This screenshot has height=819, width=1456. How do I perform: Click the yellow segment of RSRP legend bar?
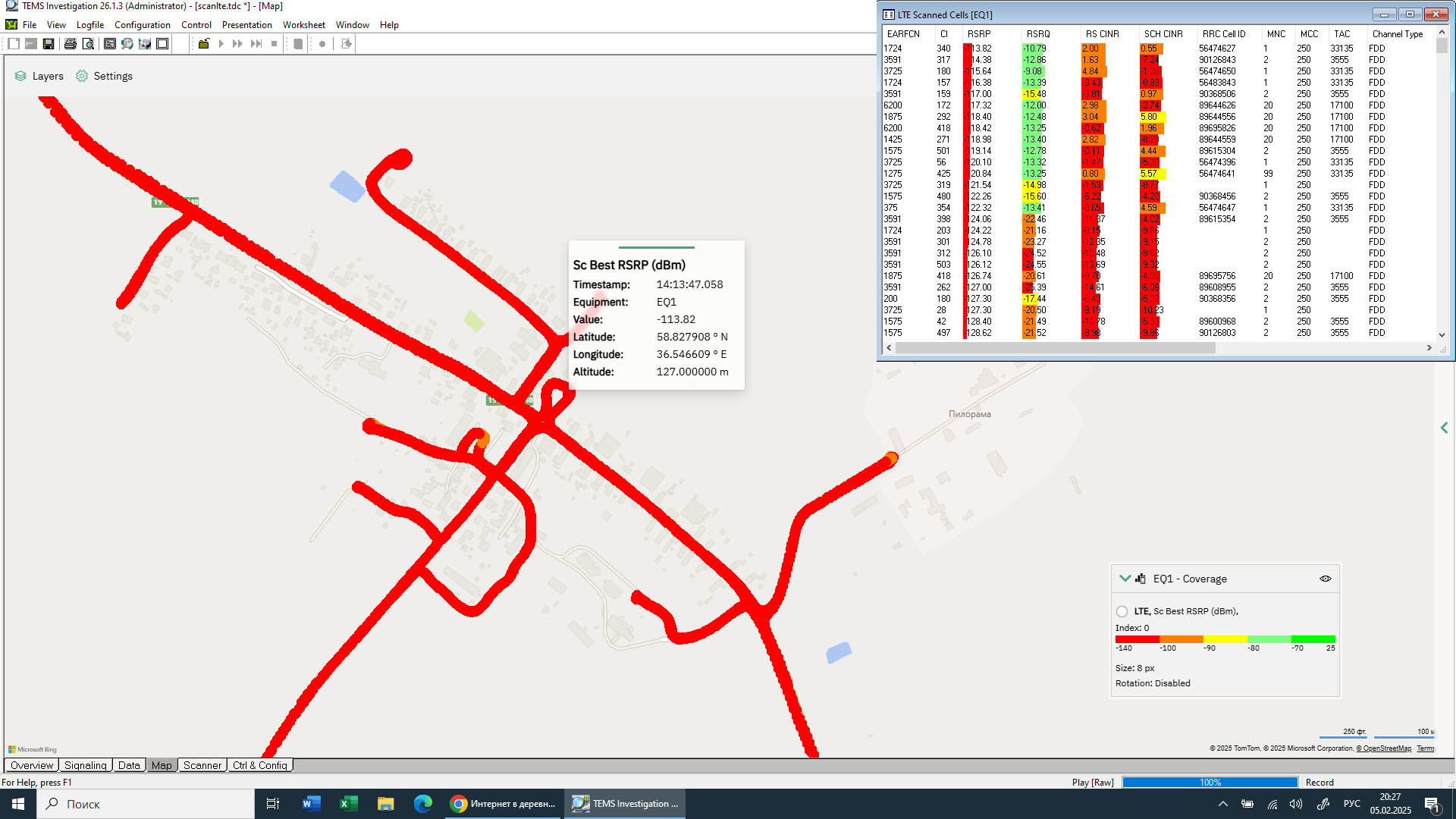(x=1225, y=639)
